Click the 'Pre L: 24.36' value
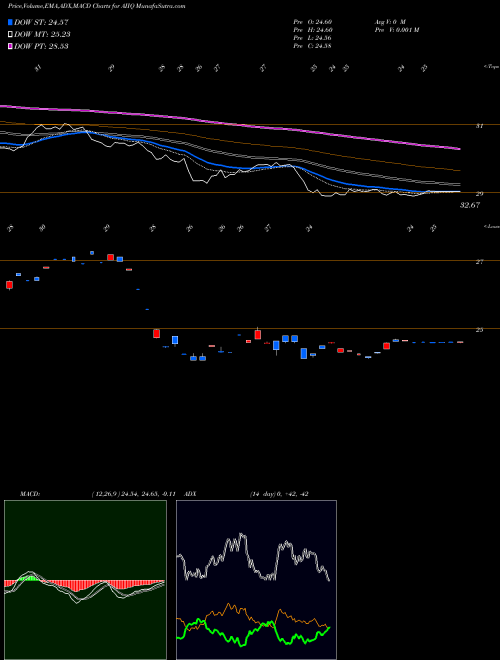Screen dimensions: 500x660 (x=312, y=38)
